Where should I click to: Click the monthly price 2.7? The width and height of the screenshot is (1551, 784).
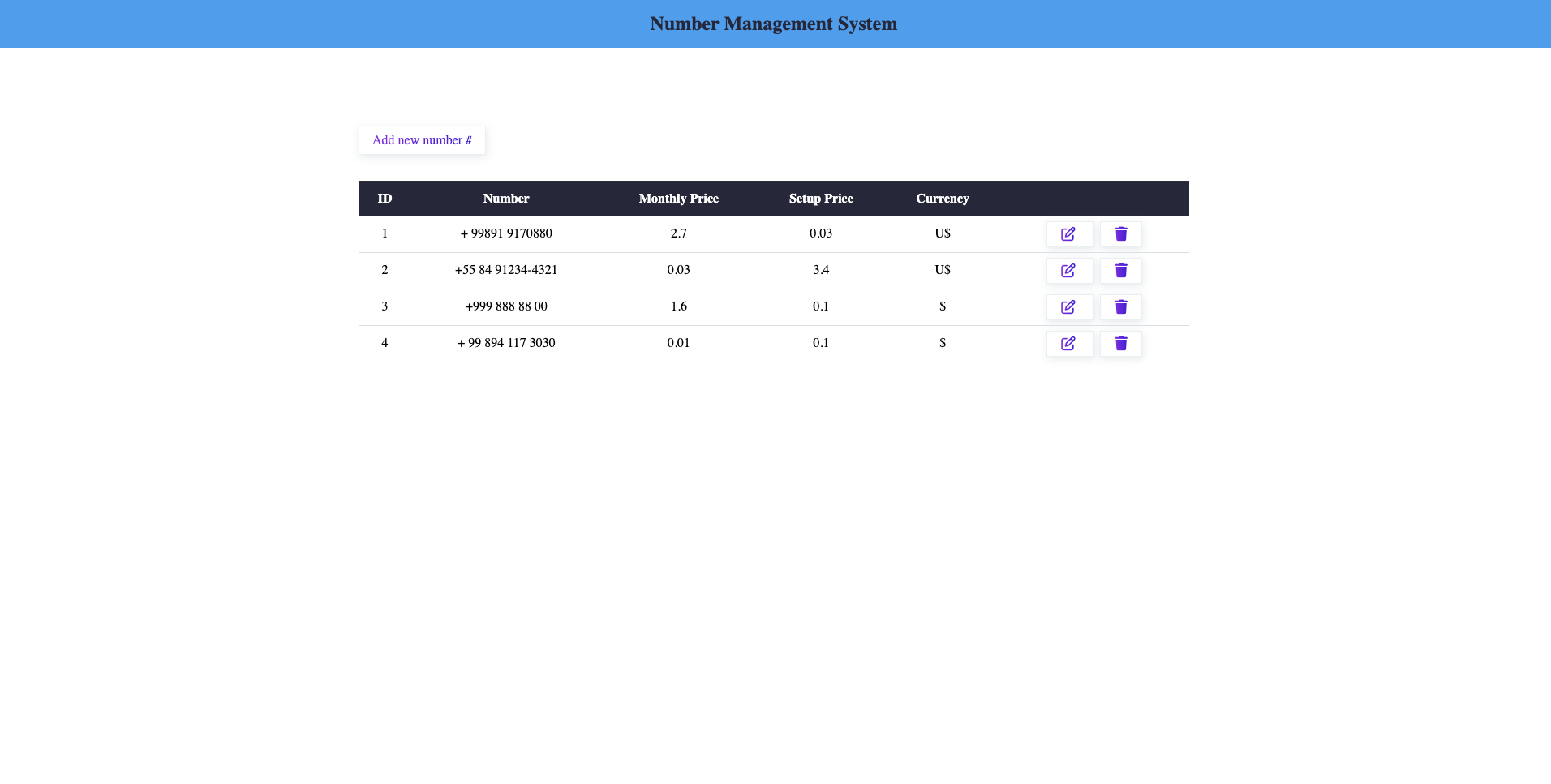tap(679, 233)
